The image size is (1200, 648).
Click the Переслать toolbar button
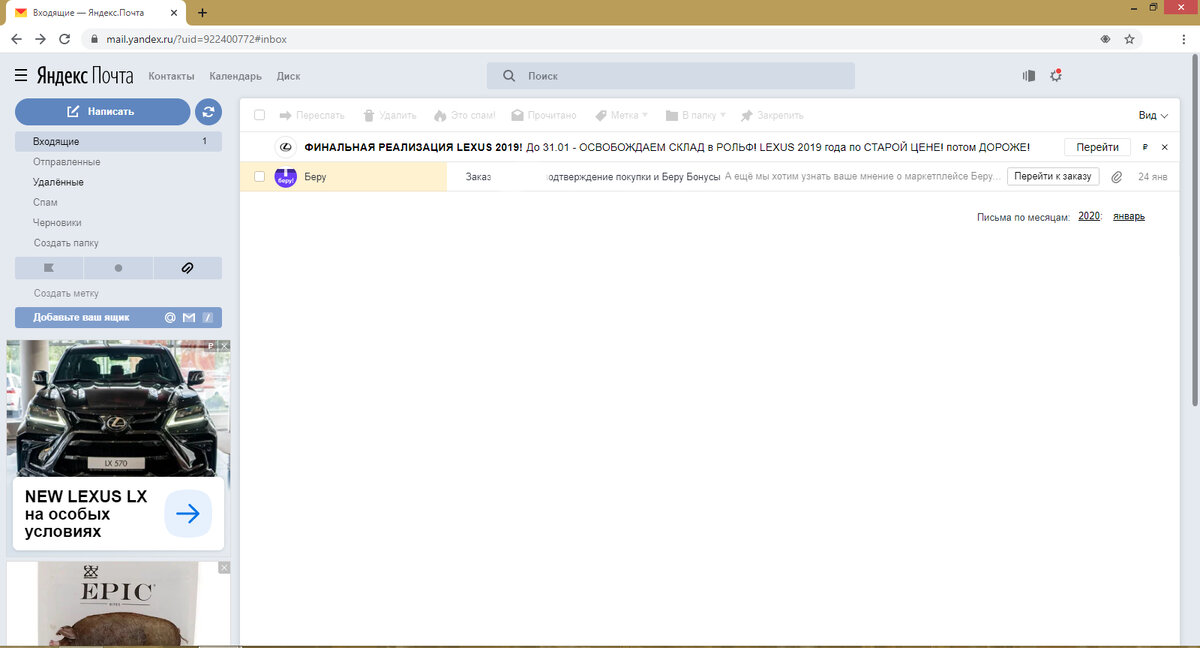(312, 115)
